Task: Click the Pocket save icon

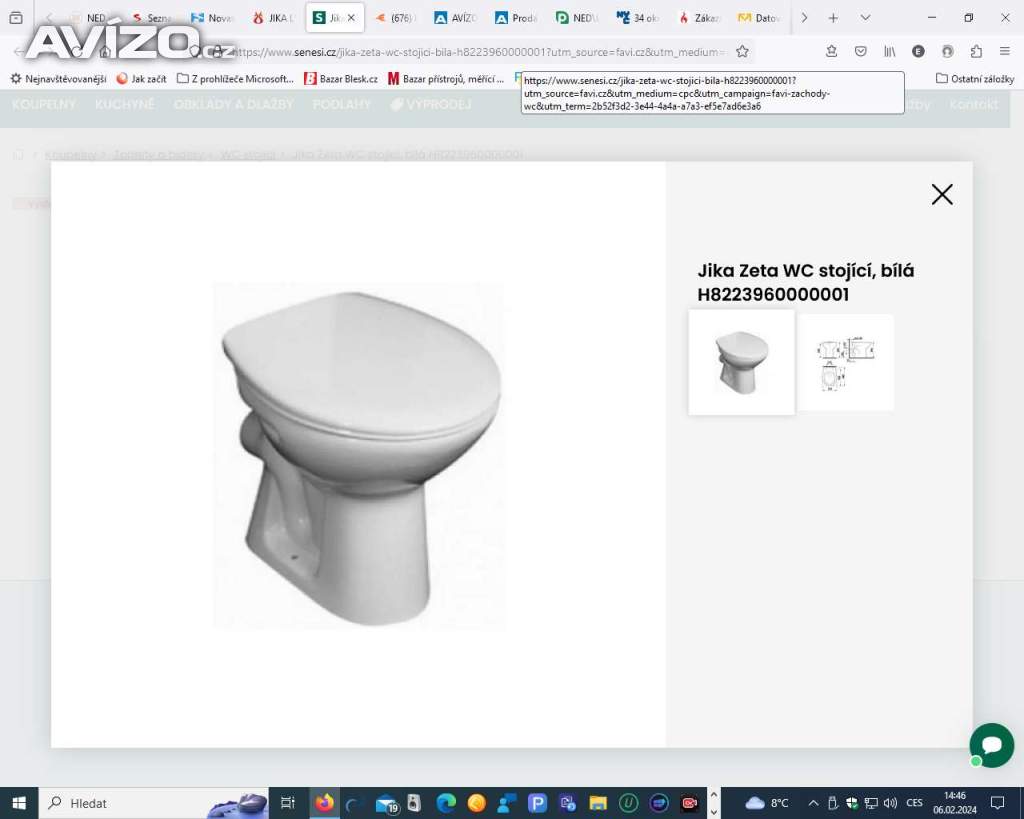Action: (x=861, y=51)
